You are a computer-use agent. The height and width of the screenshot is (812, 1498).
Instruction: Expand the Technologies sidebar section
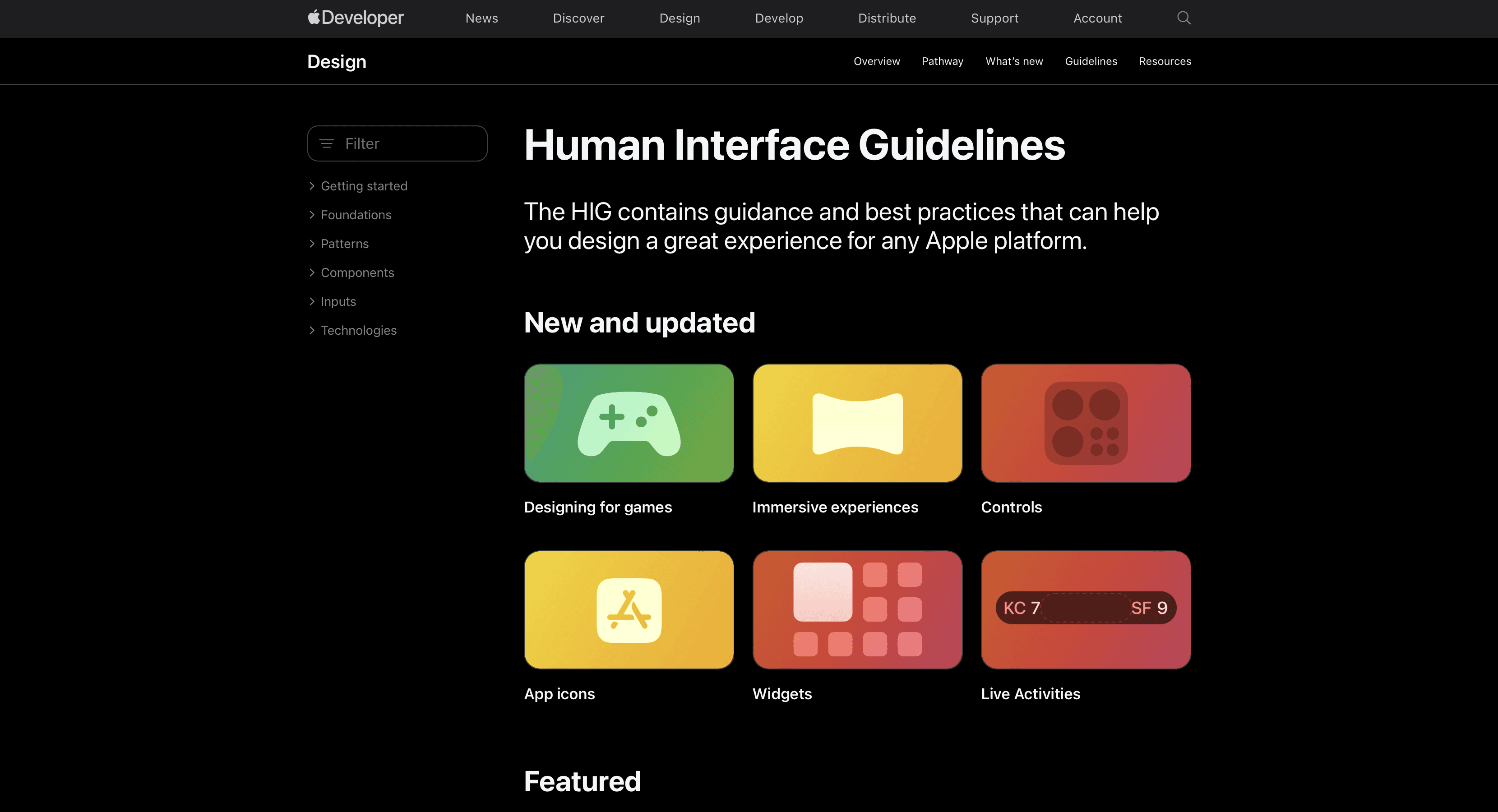[x=358, y=330]
